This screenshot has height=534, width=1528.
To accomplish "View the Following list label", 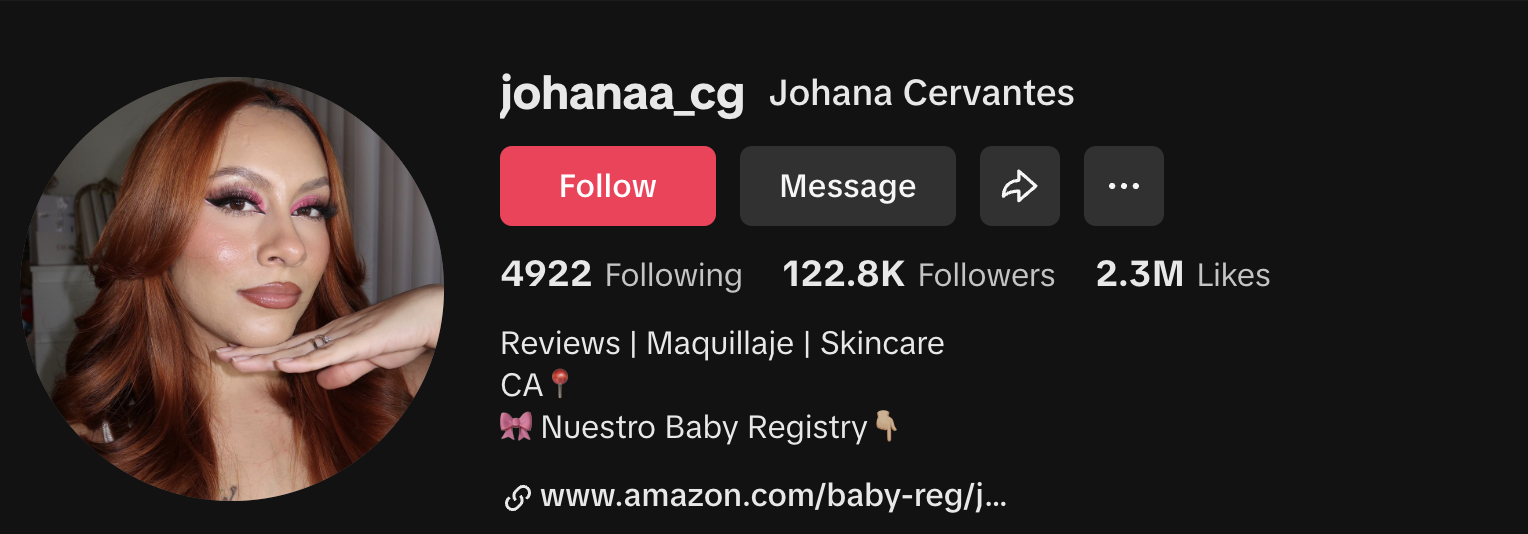I will (674, 275).
